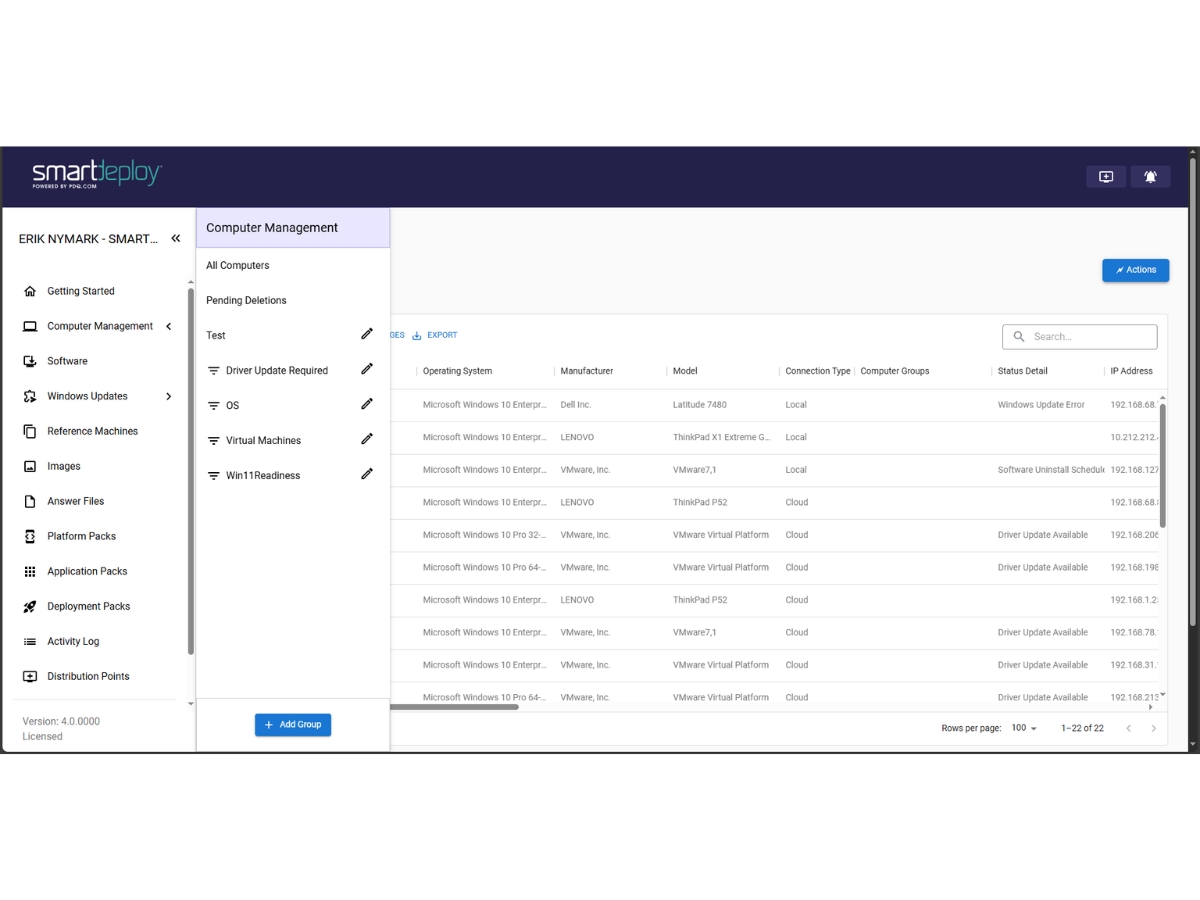This screenshot has width=1200, height=900.
Task: Click the Search input field
Action: tap(1080, 337)
